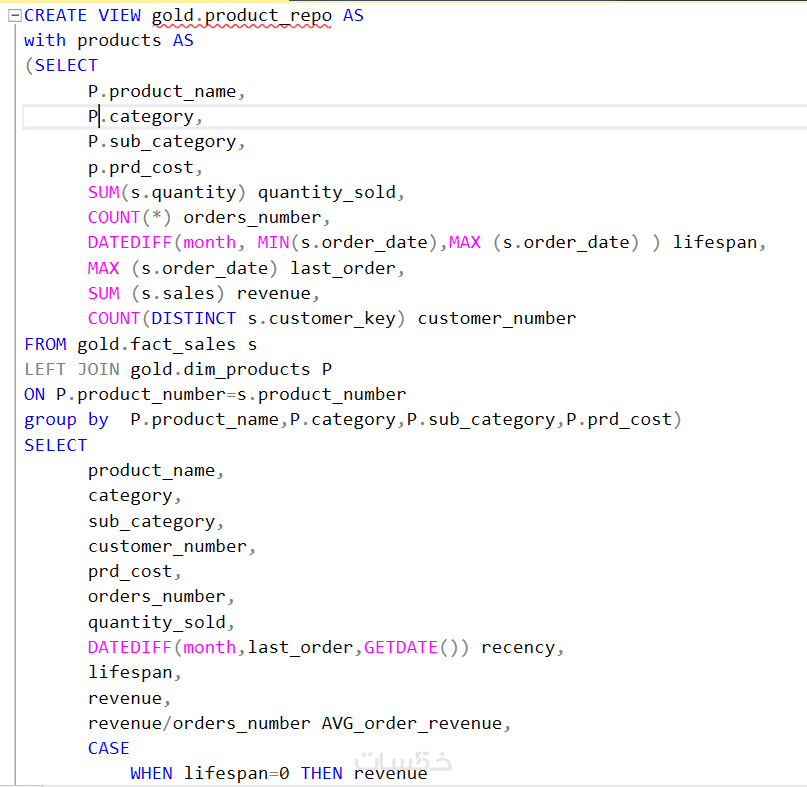The width and height of the screenshot is (807, 787).
Task: Collapse the CREATE VIEW code block
Action: pyautogui.click(x=14, y=16)
